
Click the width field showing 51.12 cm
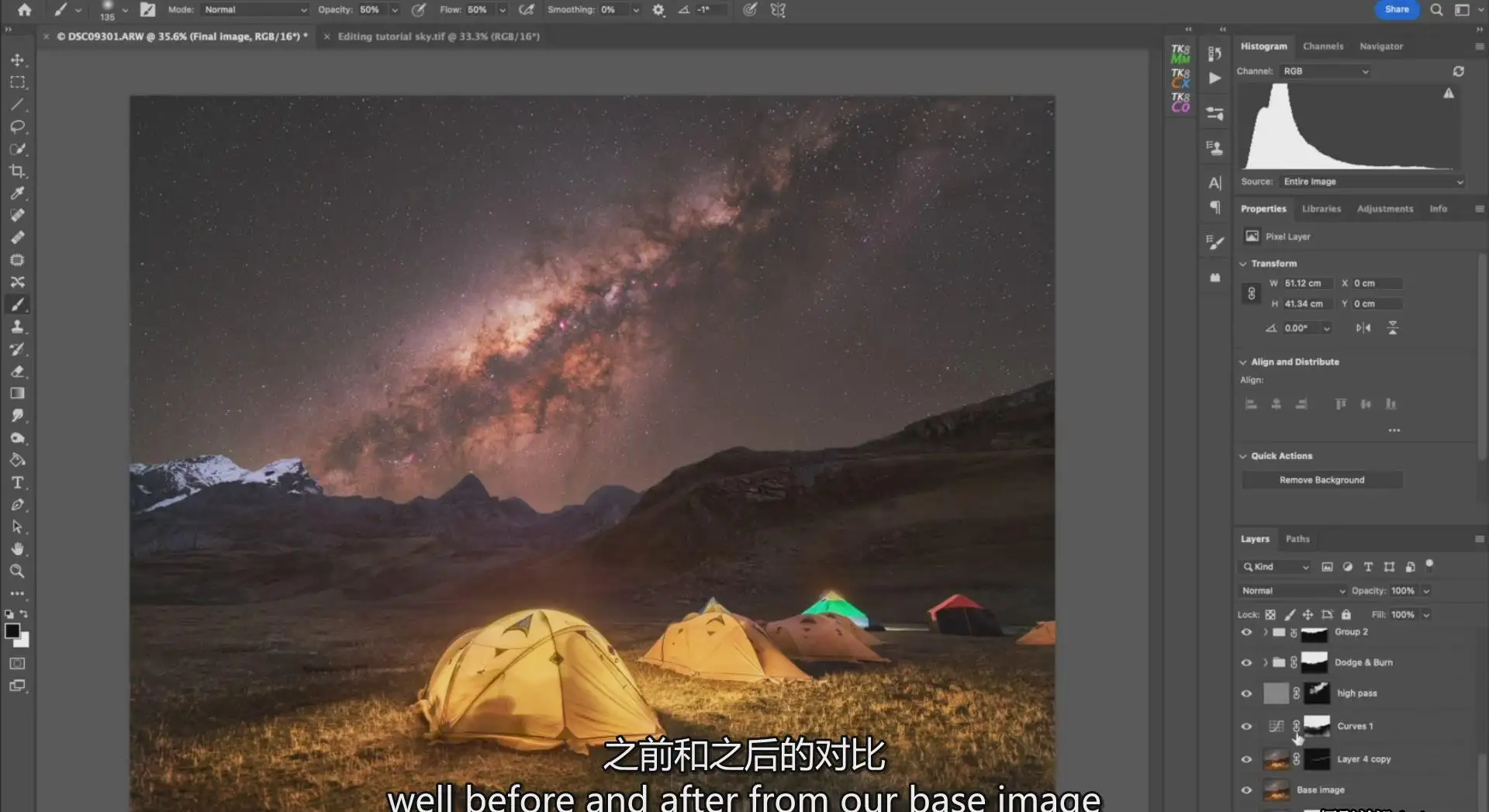(x=1308, y=284)
